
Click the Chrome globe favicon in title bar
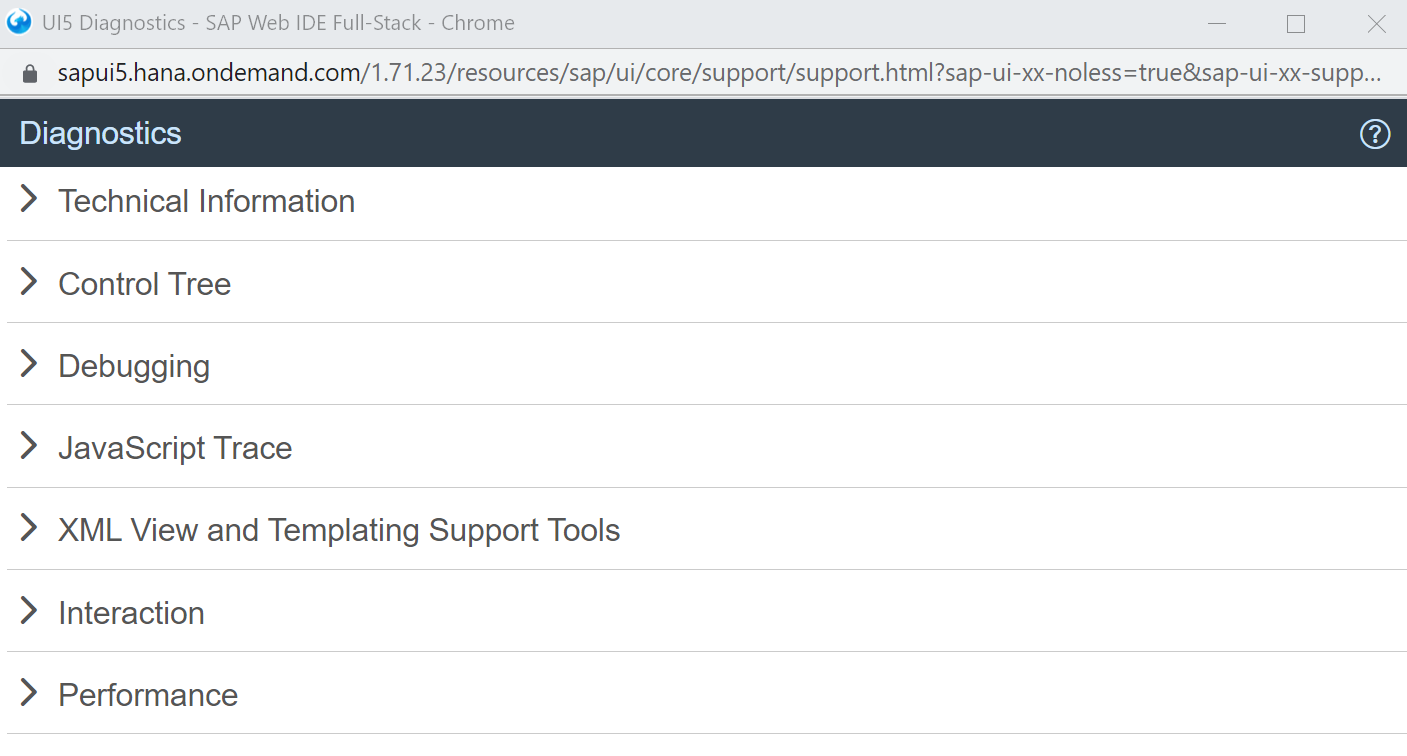pyautogui.click(x=19, y=22)
